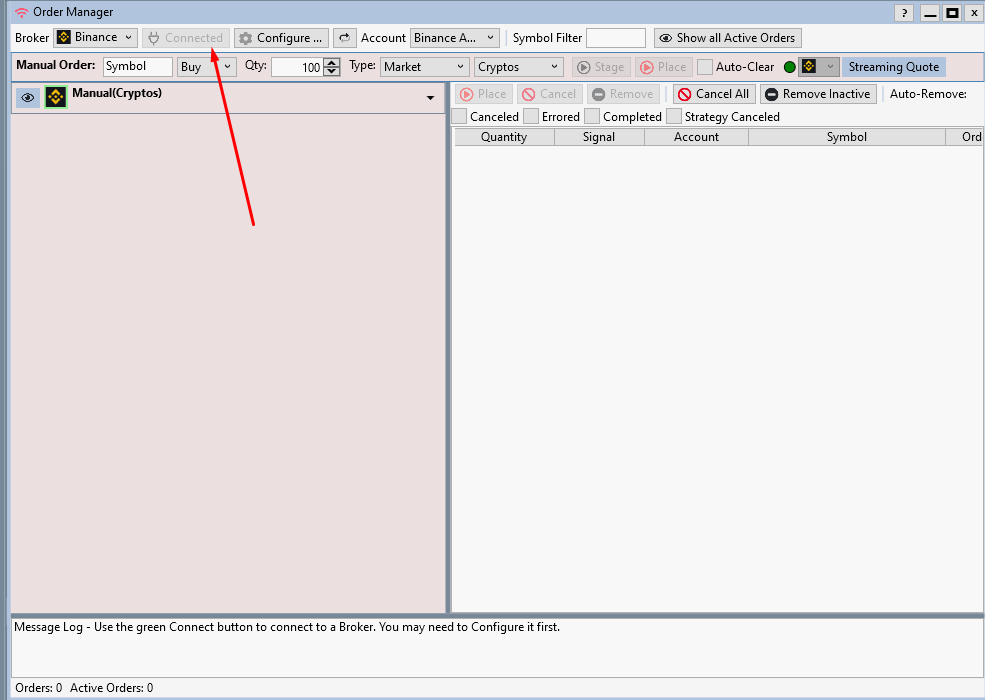Screen dimensions: 985x700
Task: Click Cancel All orders button
Action: coord(714,94)
